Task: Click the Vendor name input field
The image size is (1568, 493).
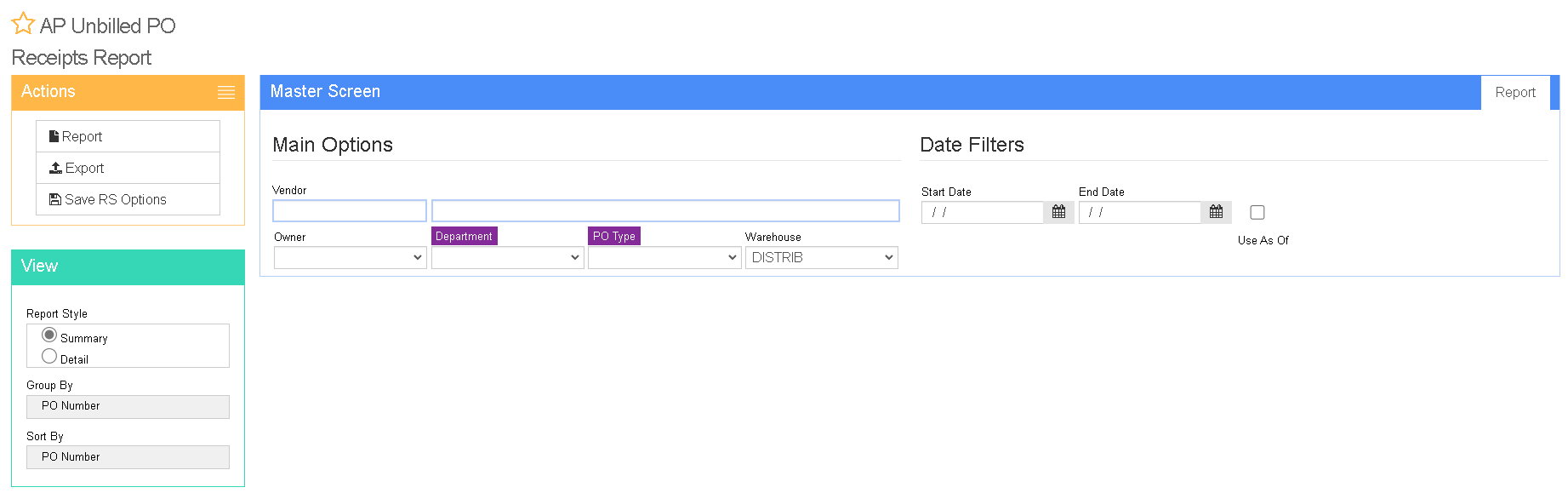Action: pyautogui.click(x=665, y=210)
